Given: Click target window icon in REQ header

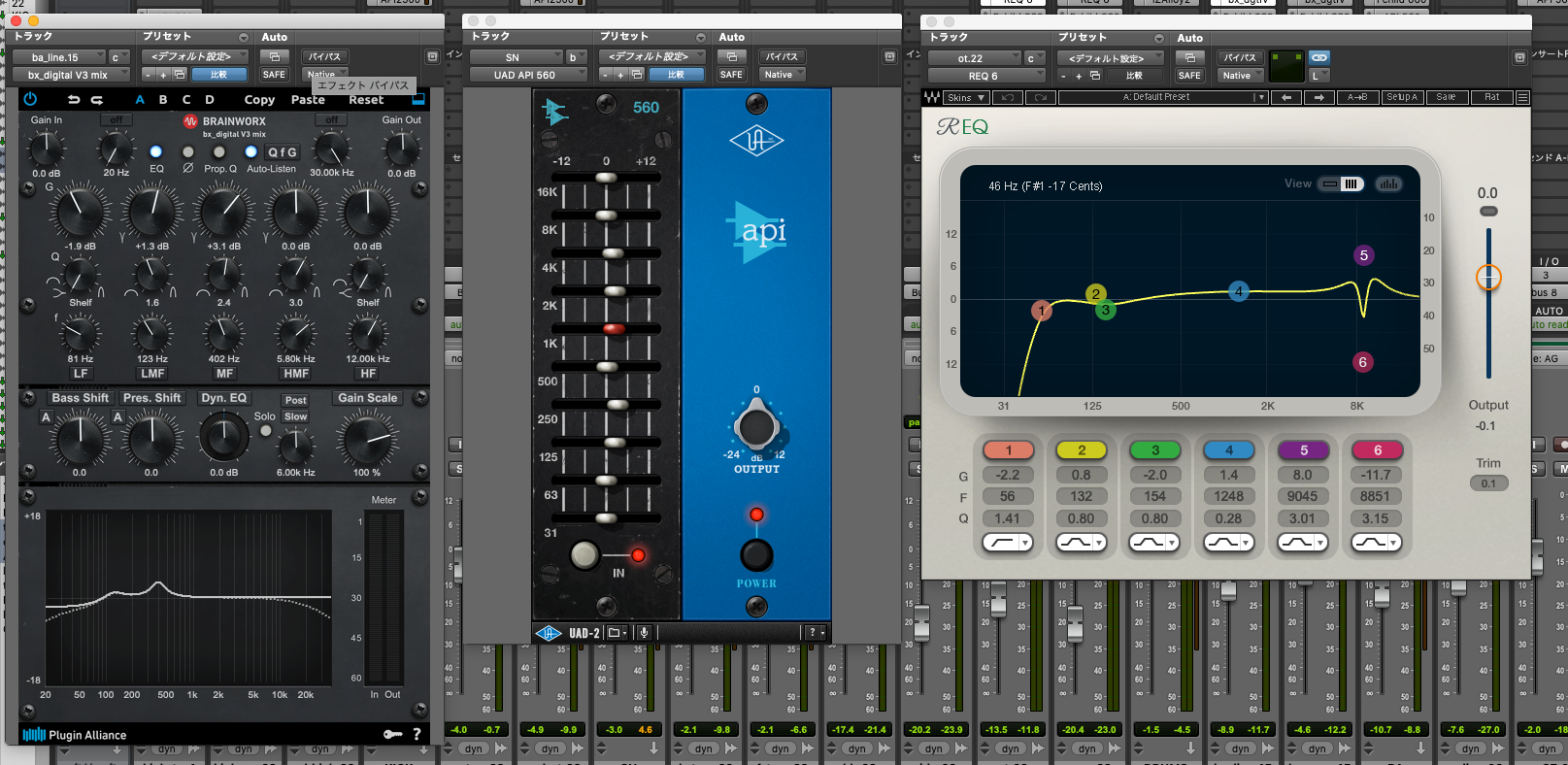Looking at the screenshot, I should 1519,58.
